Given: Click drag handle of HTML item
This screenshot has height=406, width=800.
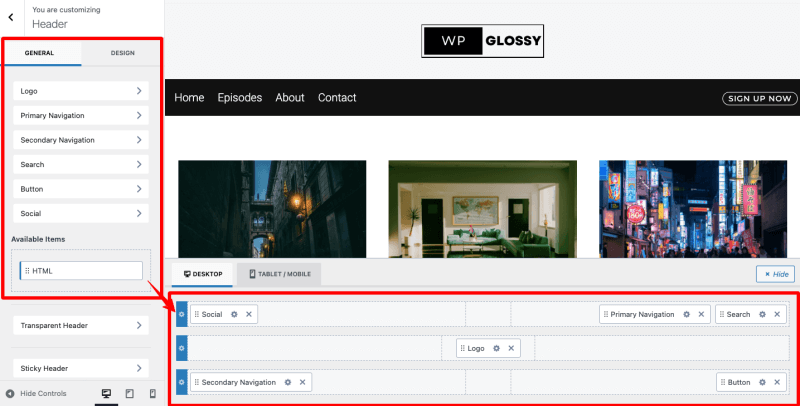Looking at the screenshot, I should pyautogui.click(x=27, y=271).
